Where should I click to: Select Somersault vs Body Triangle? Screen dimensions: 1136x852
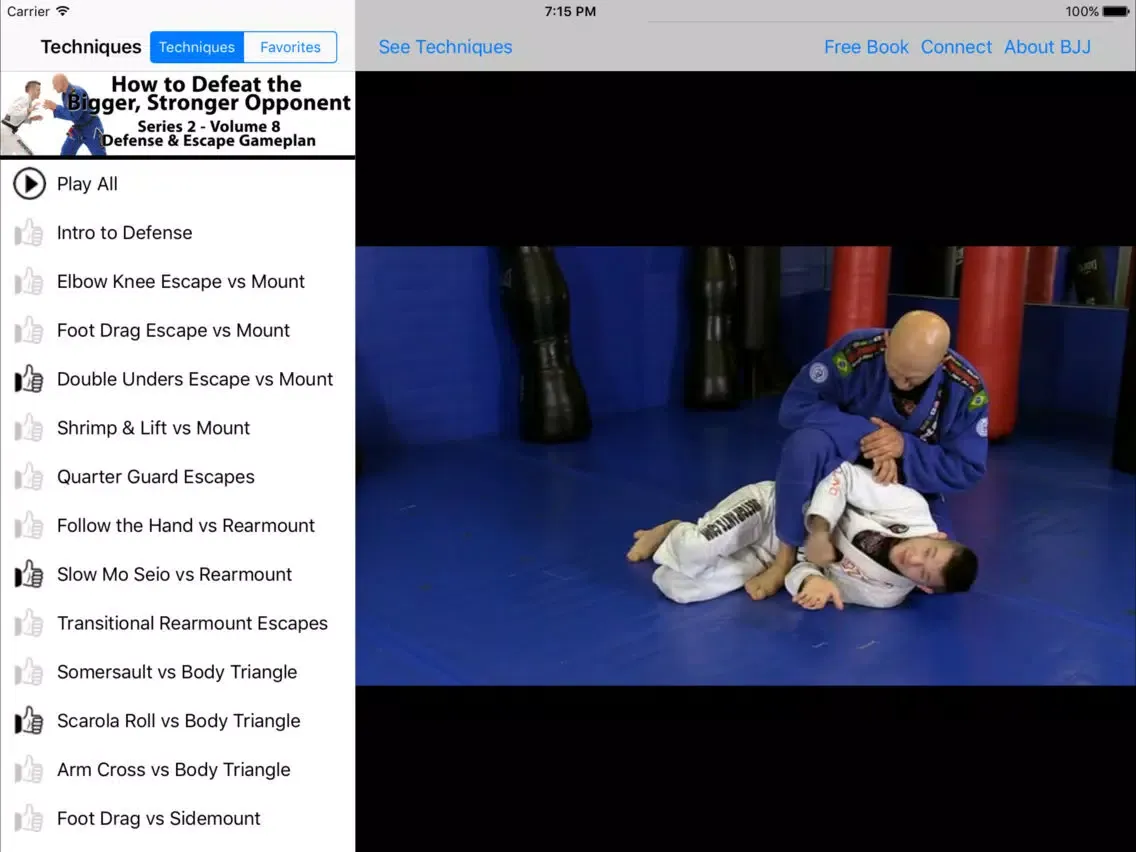pyautogui.click(x=177, y=672)
